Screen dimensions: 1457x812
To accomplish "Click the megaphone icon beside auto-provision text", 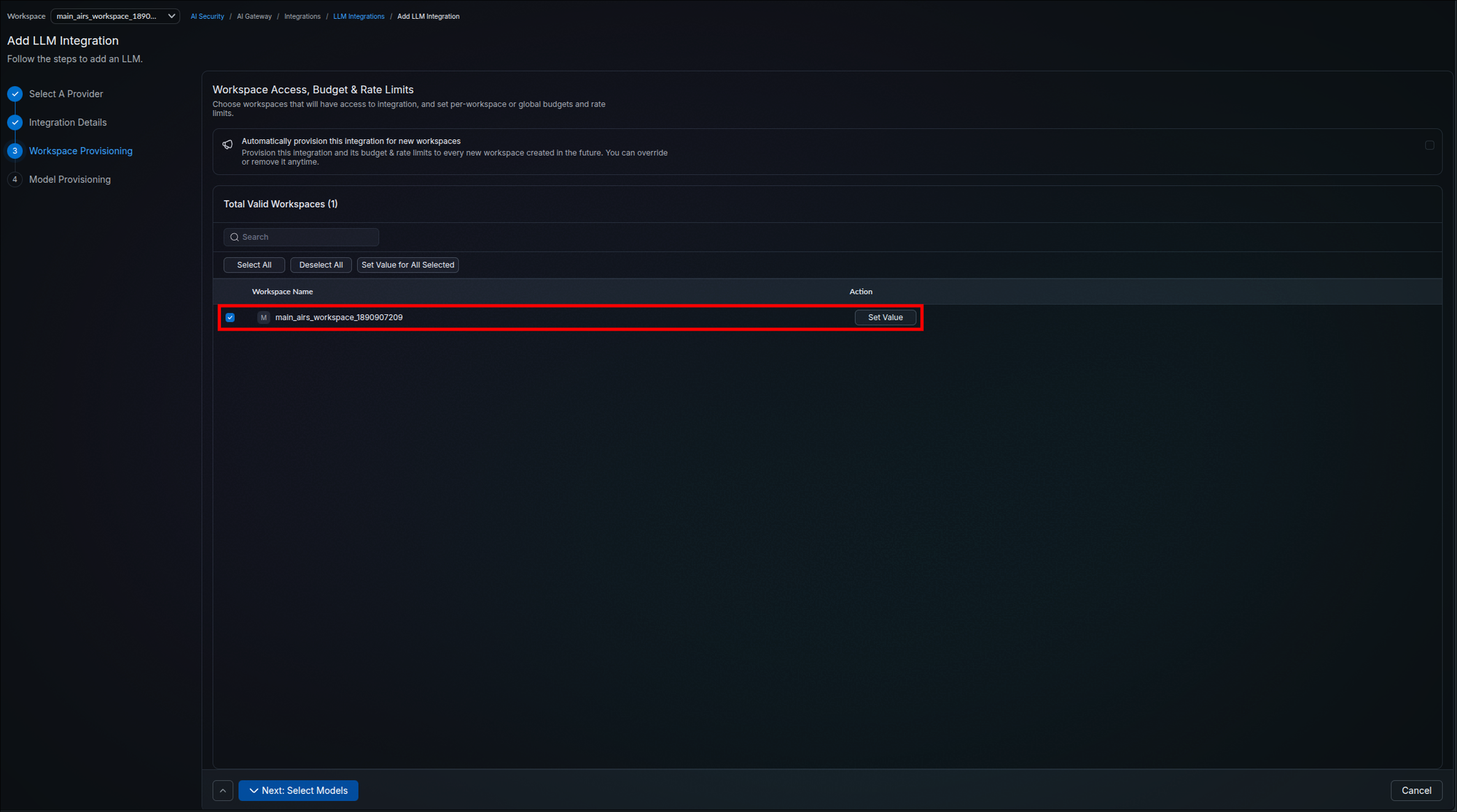I will tap(227, 144).
